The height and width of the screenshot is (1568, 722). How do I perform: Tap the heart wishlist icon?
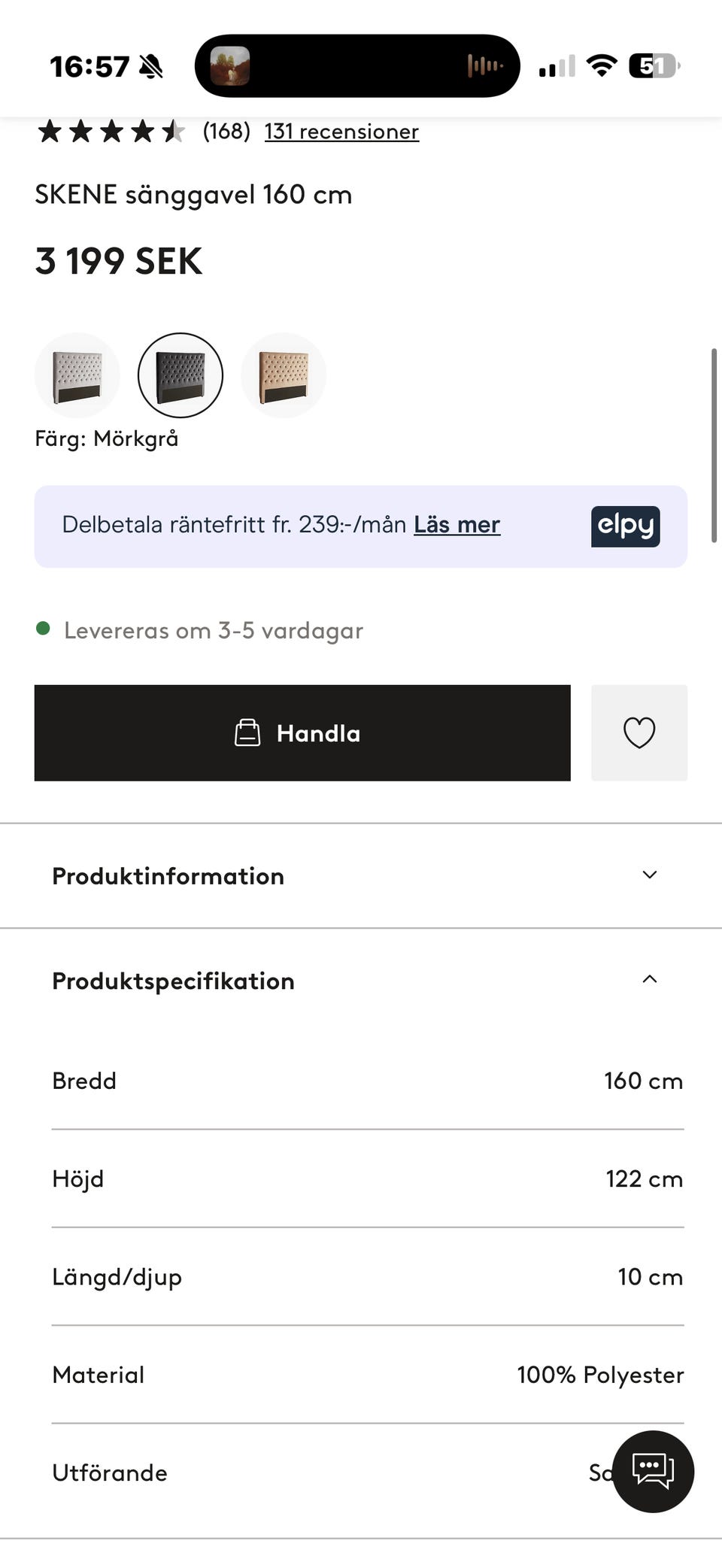click(639, 732)
